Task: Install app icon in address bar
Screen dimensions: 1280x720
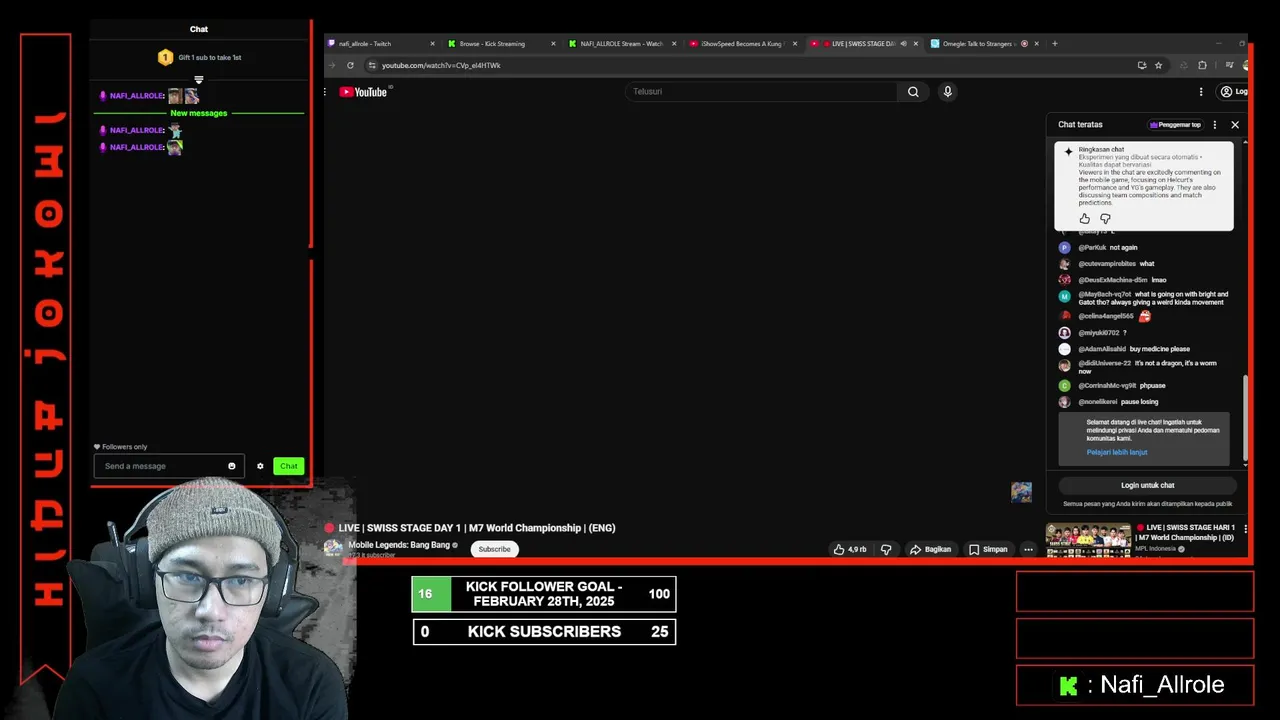Action: tap(1141, 65)
